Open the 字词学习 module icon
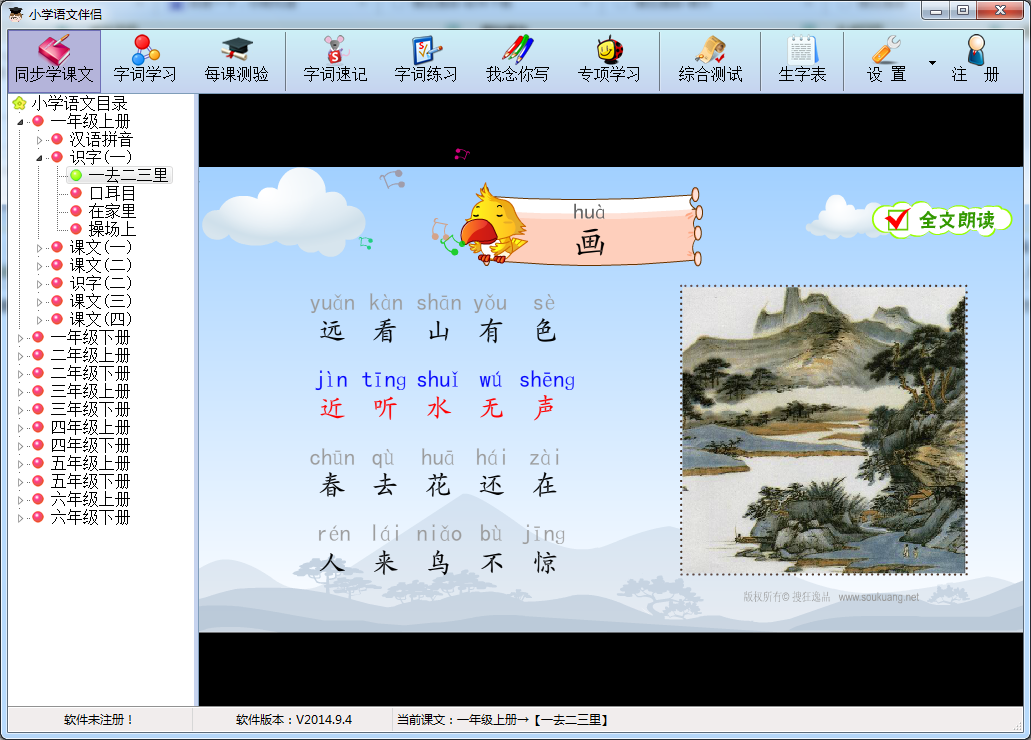This screenshot has height=740, width=1031. coord(145,60)
